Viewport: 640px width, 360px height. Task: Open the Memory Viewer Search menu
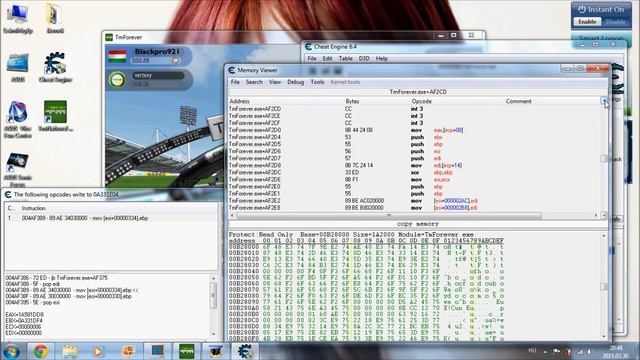pyautogui.click(x=254, y=82)
